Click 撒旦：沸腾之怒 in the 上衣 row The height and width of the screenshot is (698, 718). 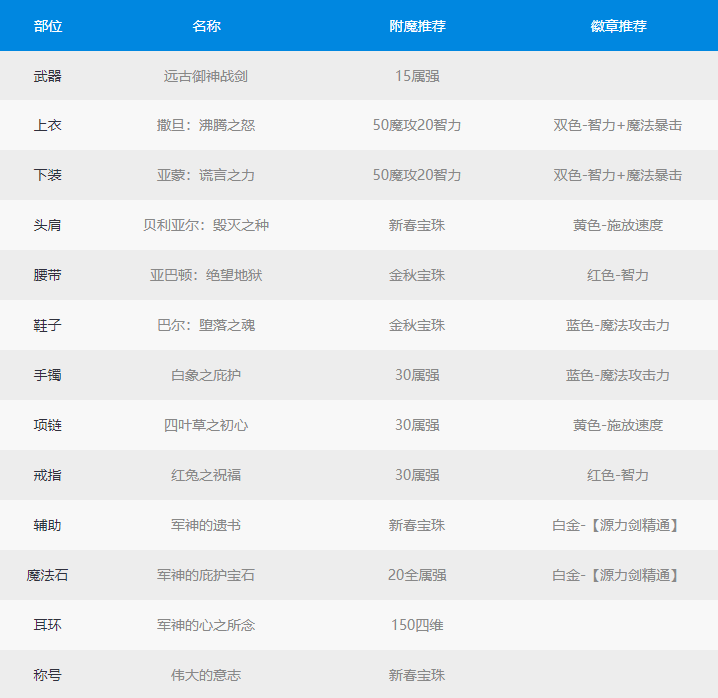point(206,126)
